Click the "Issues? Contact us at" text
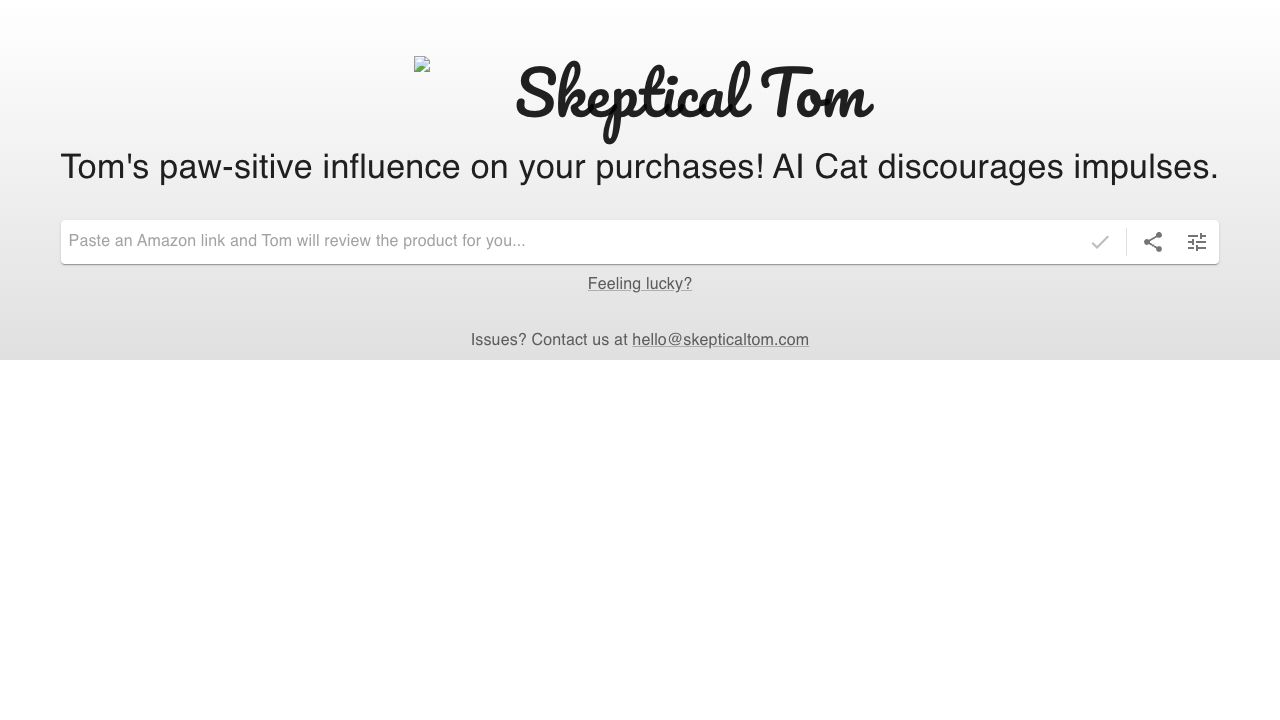This screenshot has width=1280, height=720. [549, 340]
